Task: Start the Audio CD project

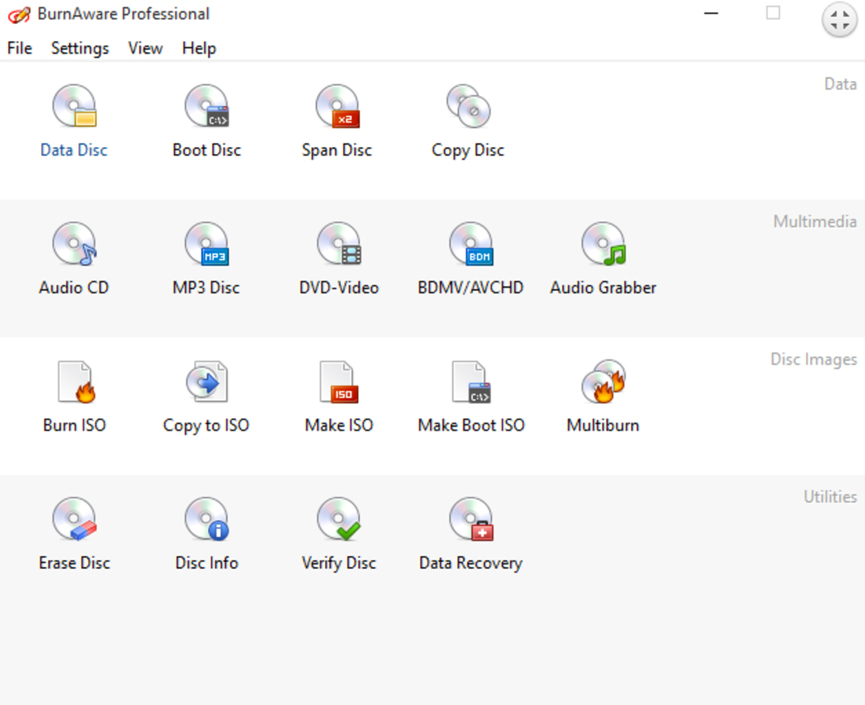Action: pos(74,245)
